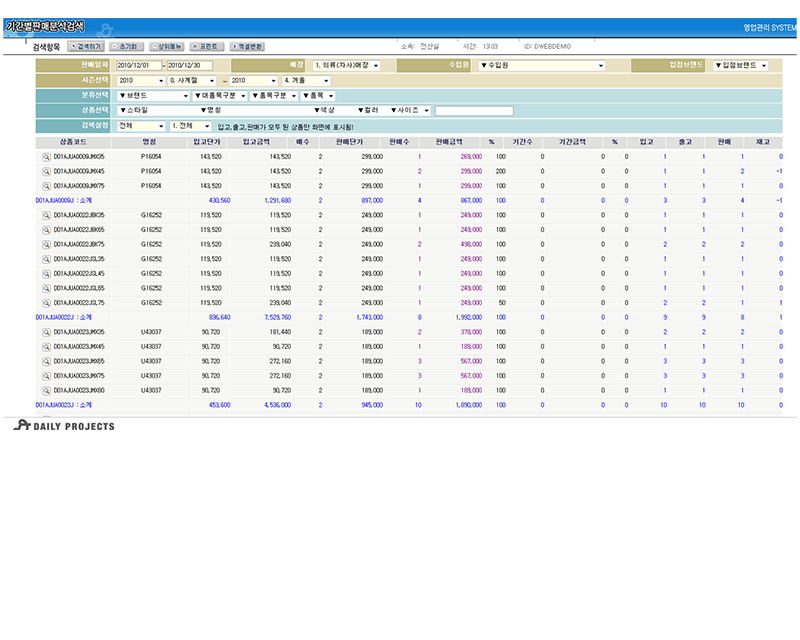Open the 수입원 dropdown
Screen dimensions: 800x640
click(541, 66)
